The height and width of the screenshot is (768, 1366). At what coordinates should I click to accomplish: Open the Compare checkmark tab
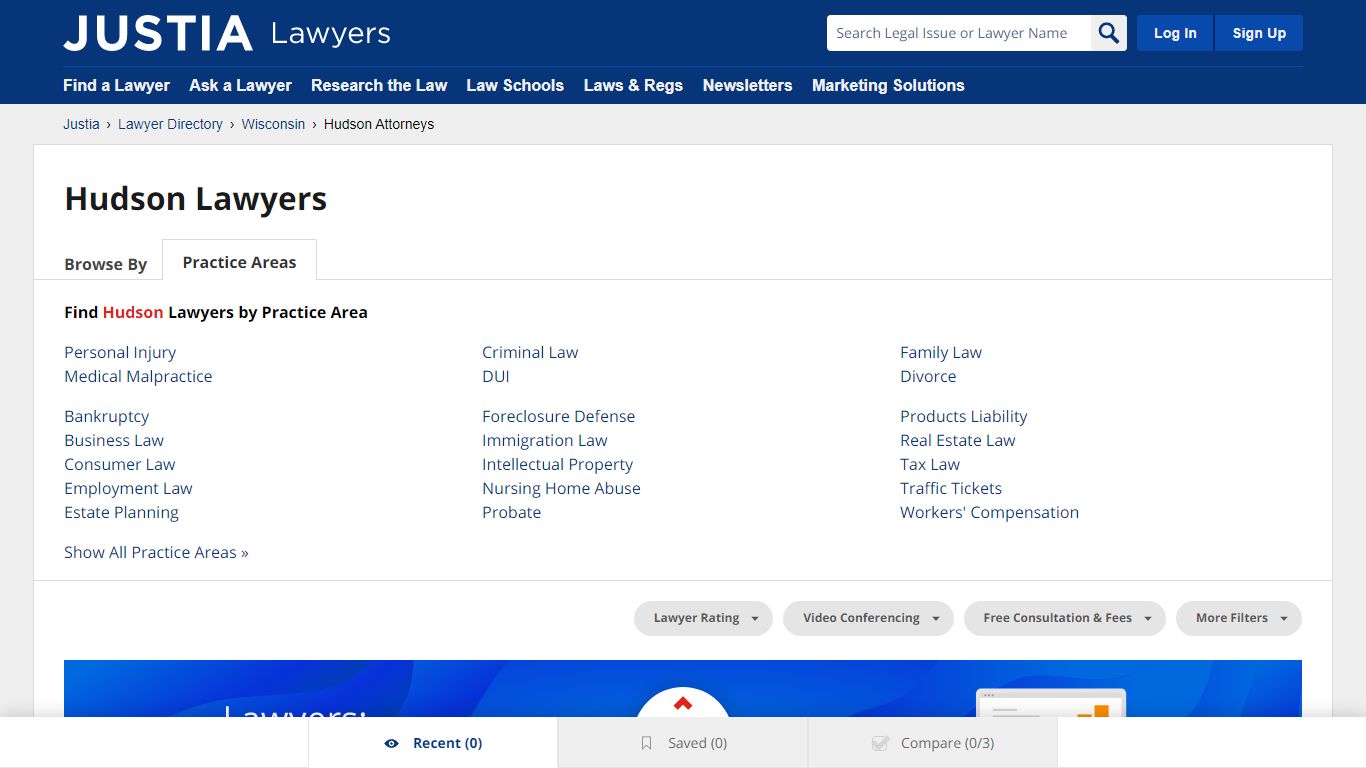coord(933,743)
